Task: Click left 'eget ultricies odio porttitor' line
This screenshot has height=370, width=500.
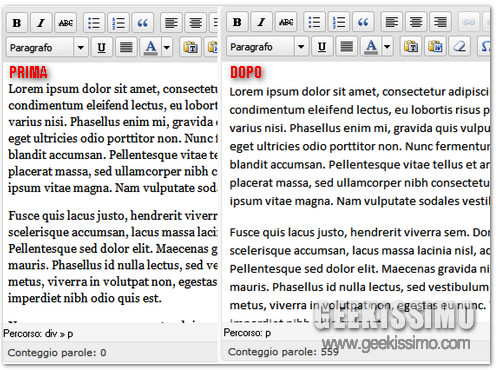Action: tap(113, 139)
